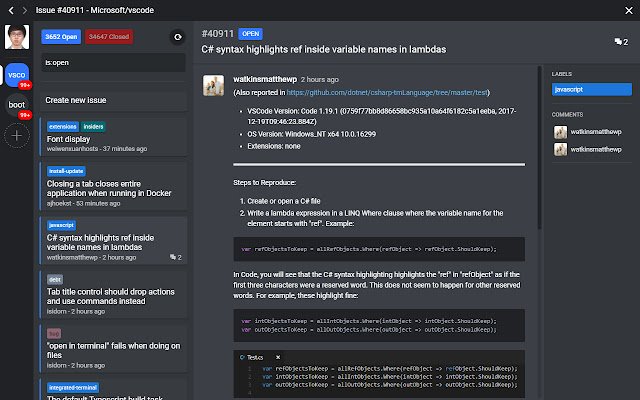The image size is (640, 400).
Task: Click watkinsmatthewp avatar in issue body
Action: (213, 85)
